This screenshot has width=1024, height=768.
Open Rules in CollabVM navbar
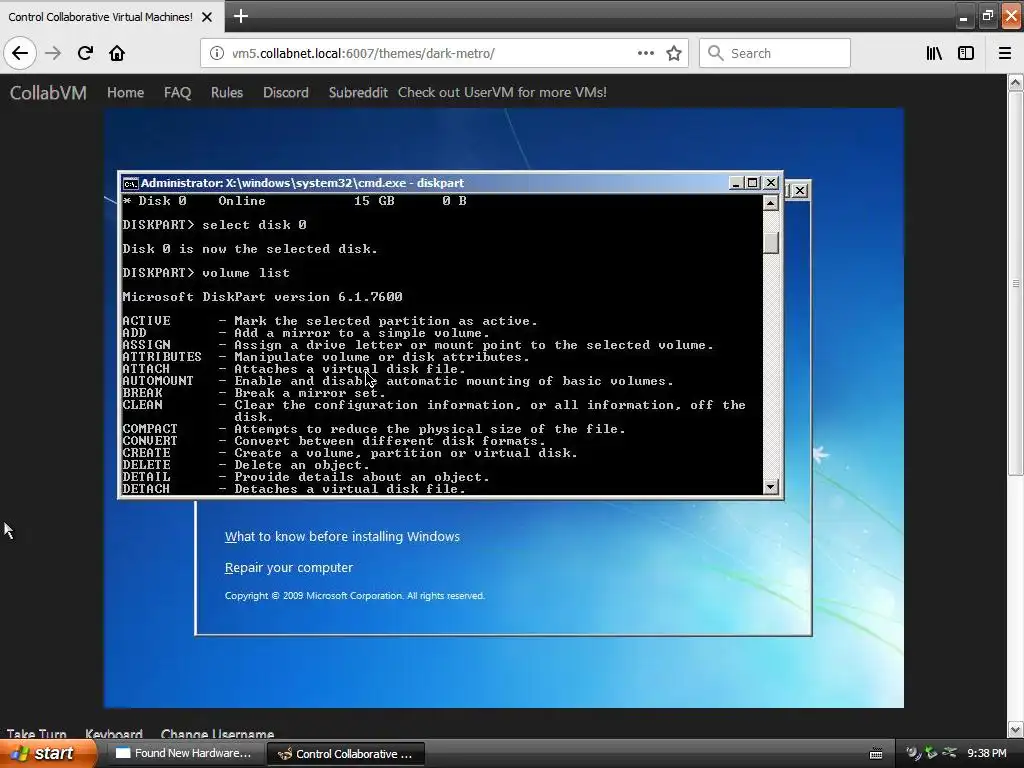[227, 93]
